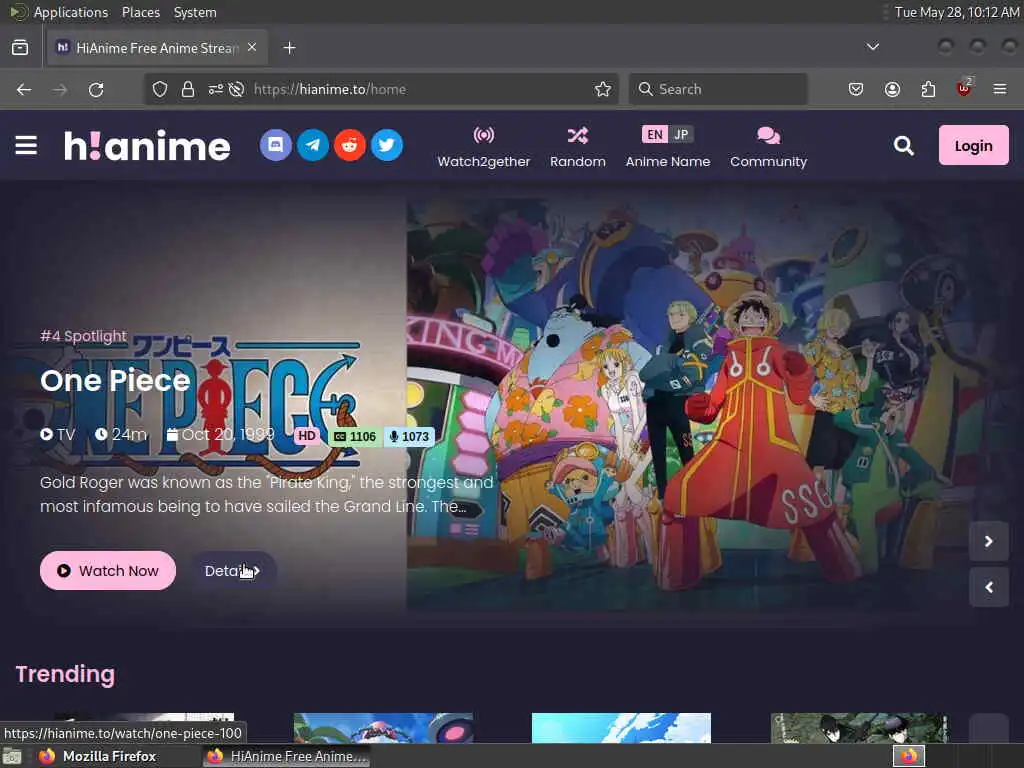
Task: Go to previous spotlight slide arrow
Action: click(989, 587)
